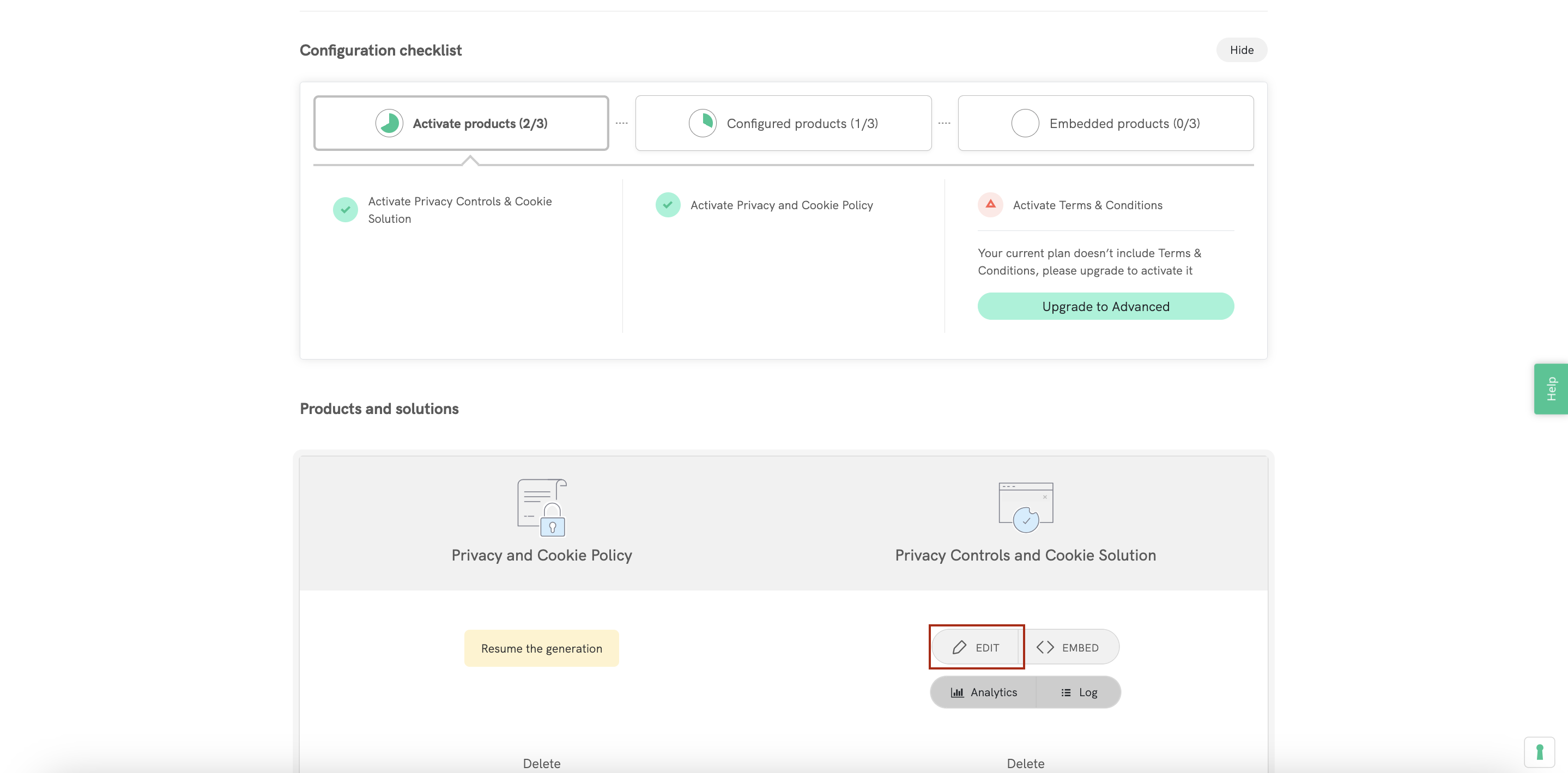Click the red warning triangle beside Terms & Conditions

[x=990, y=205]
